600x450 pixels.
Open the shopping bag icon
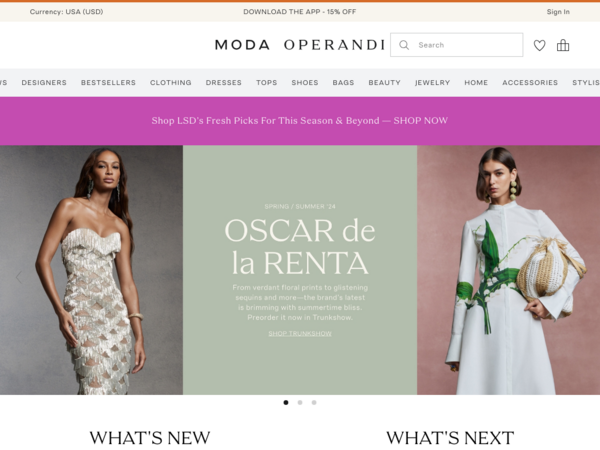[x=563, y=45]
